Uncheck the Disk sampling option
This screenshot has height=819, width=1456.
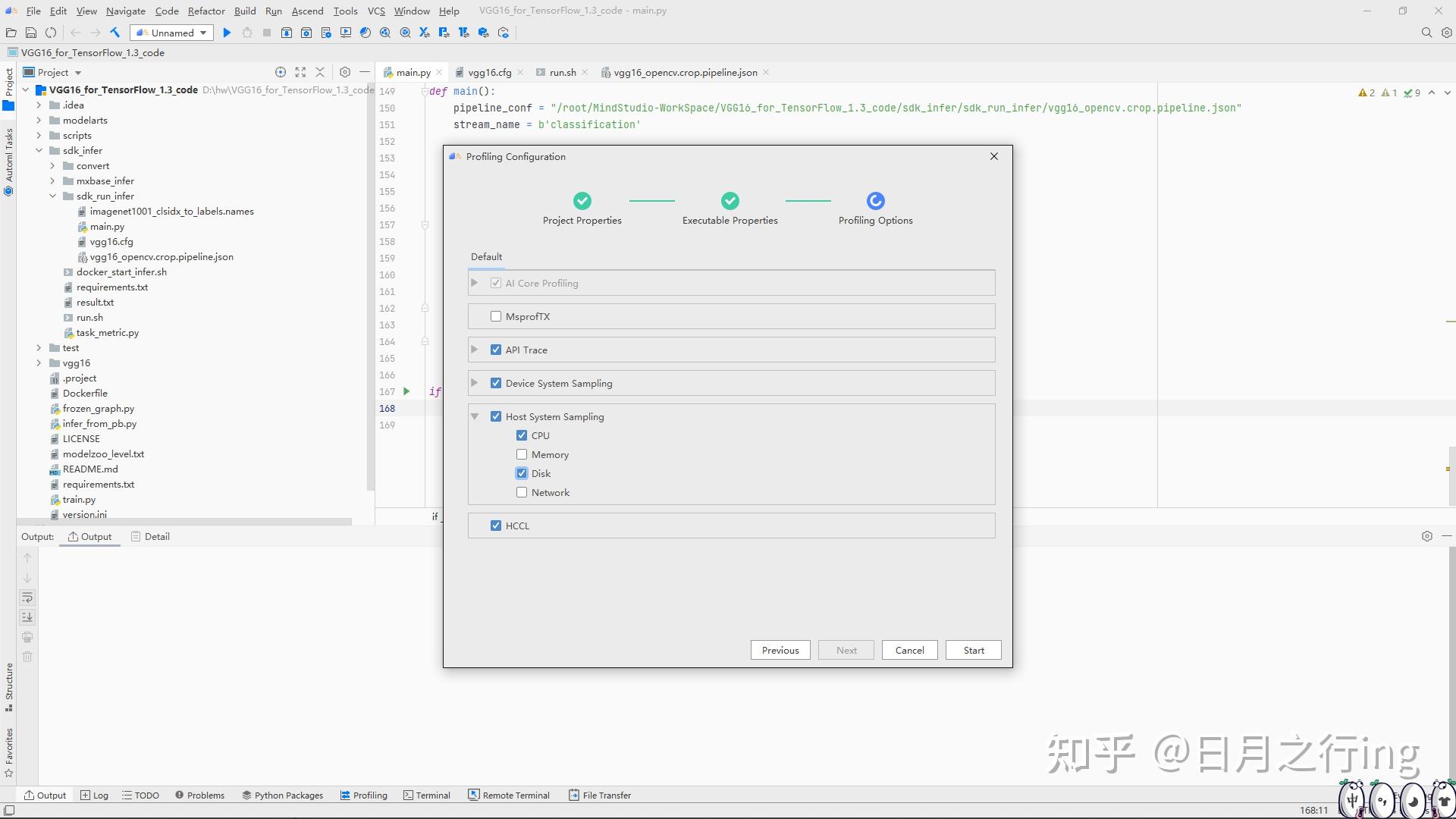pos(521,472)
